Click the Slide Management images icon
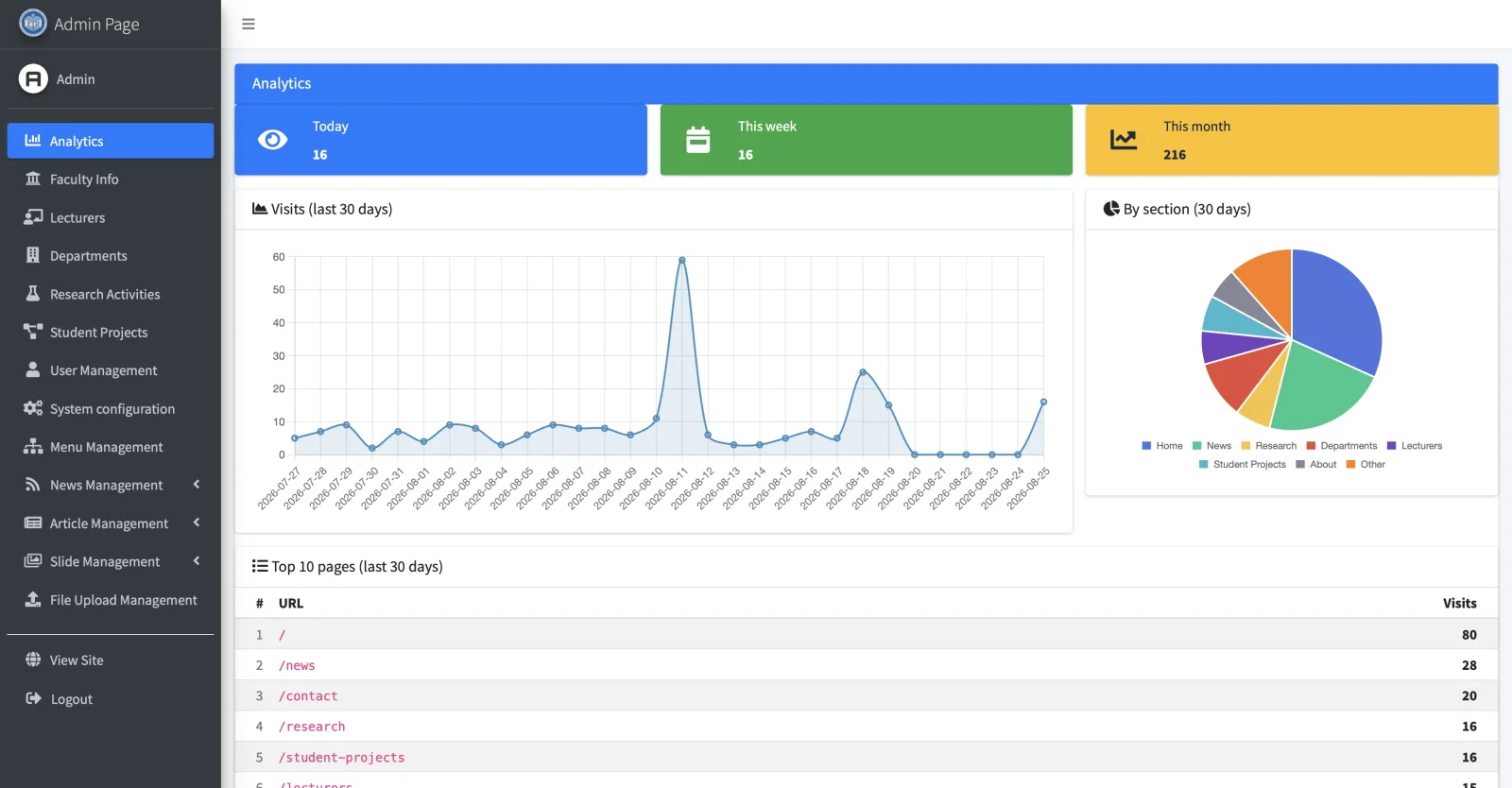1512x788 pixels. coord(33,560)
